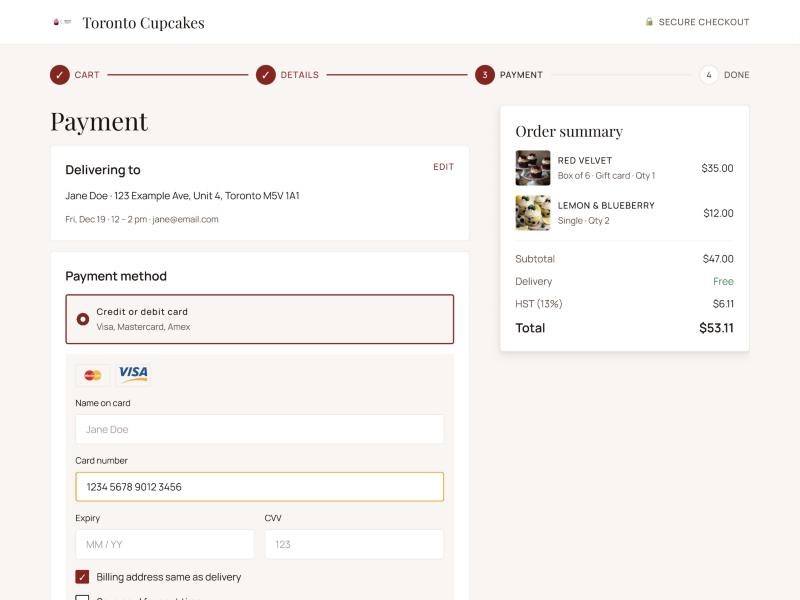Select the DONE step label
800x600 pixels.
pyautogui.click(x=737, y=75)
